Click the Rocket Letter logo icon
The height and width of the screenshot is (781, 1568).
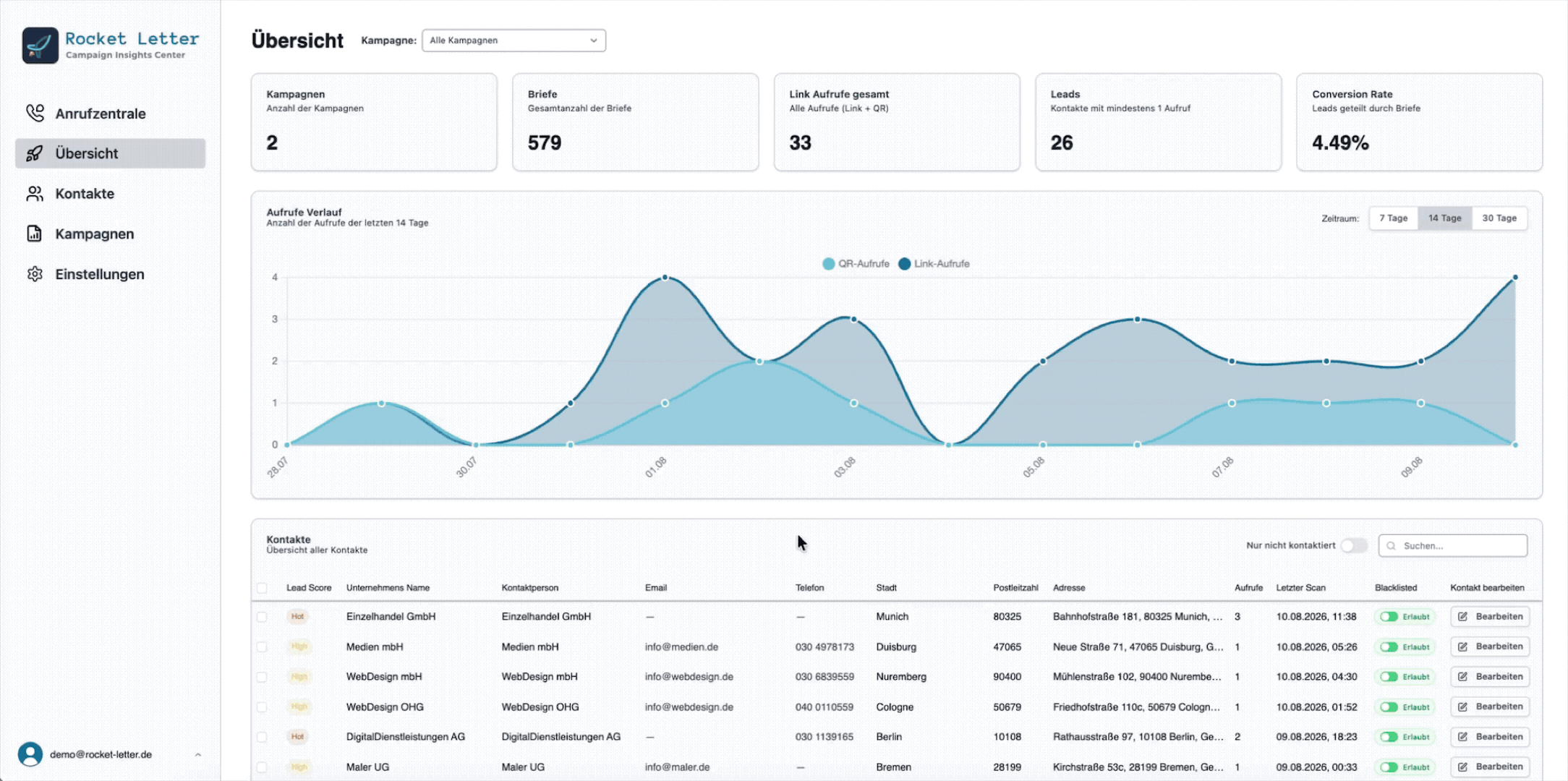point(40,45)
